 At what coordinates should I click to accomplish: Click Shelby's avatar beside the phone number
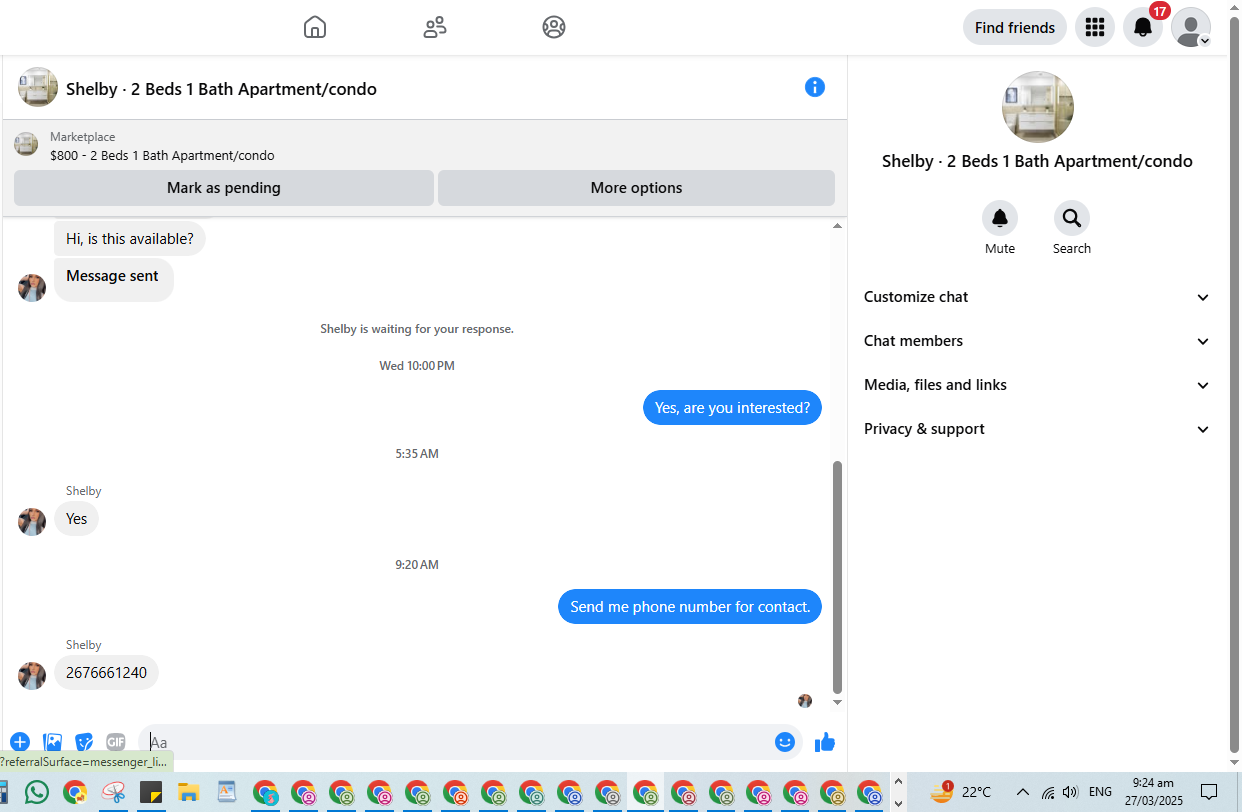point(32,676)
